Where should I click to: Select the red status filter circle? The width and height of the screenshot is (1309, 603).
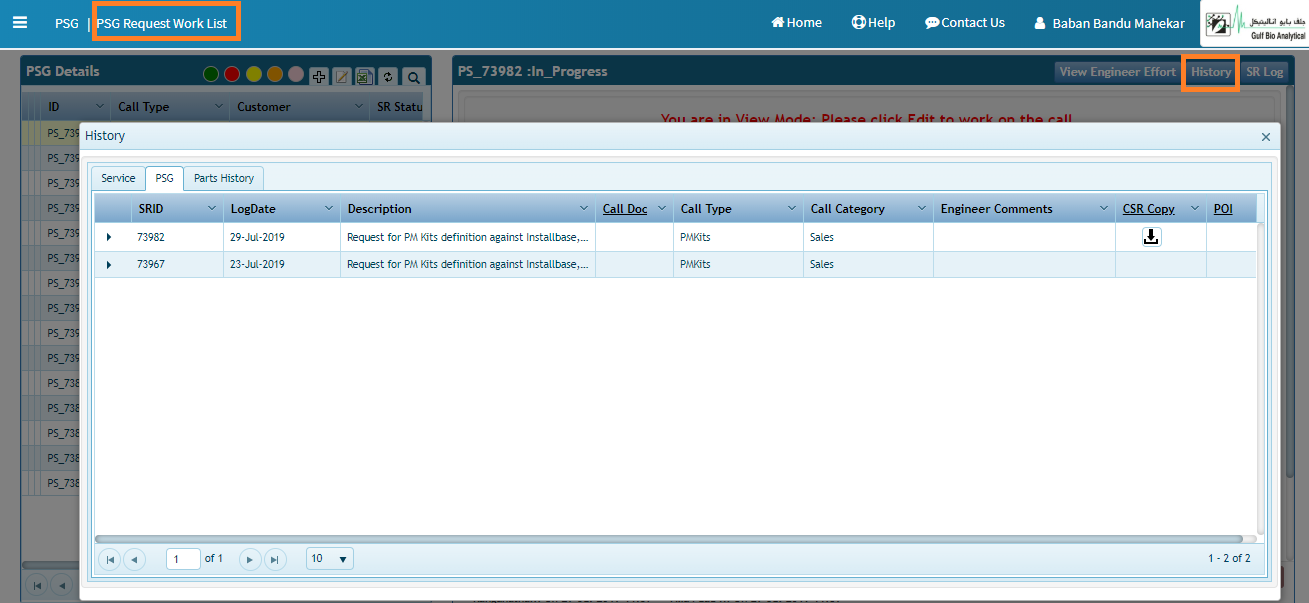click(232, 74)
